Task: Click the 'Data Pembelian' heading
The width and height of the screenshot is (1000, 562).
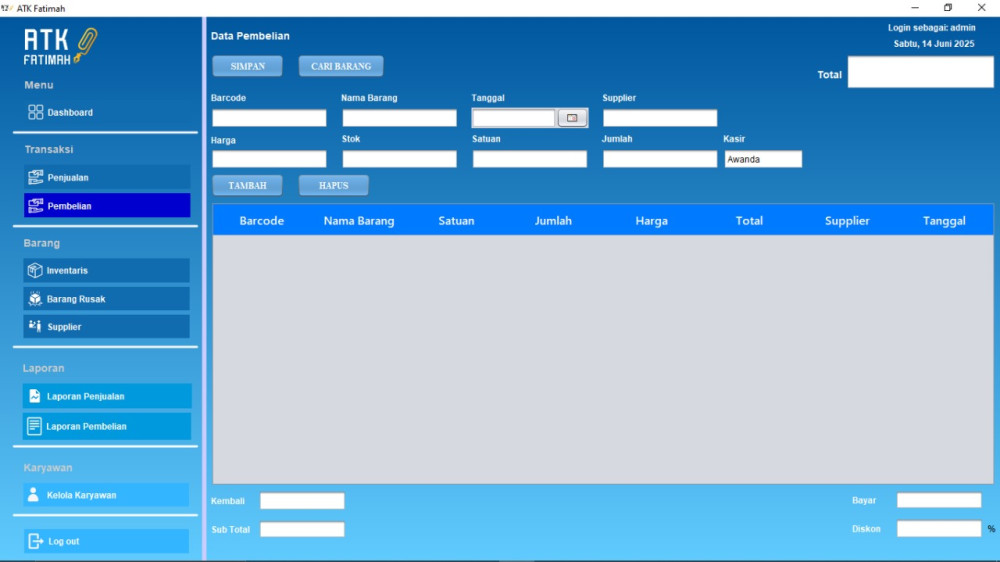Action: click(x=250, y=36)
